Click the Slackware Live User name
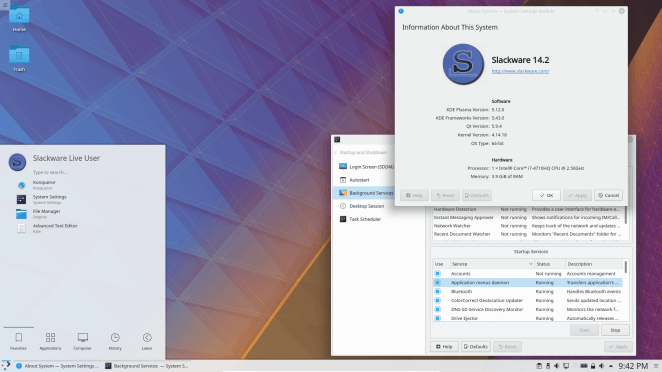This screenshot has height=372, width=662. [x=66, y=158]
